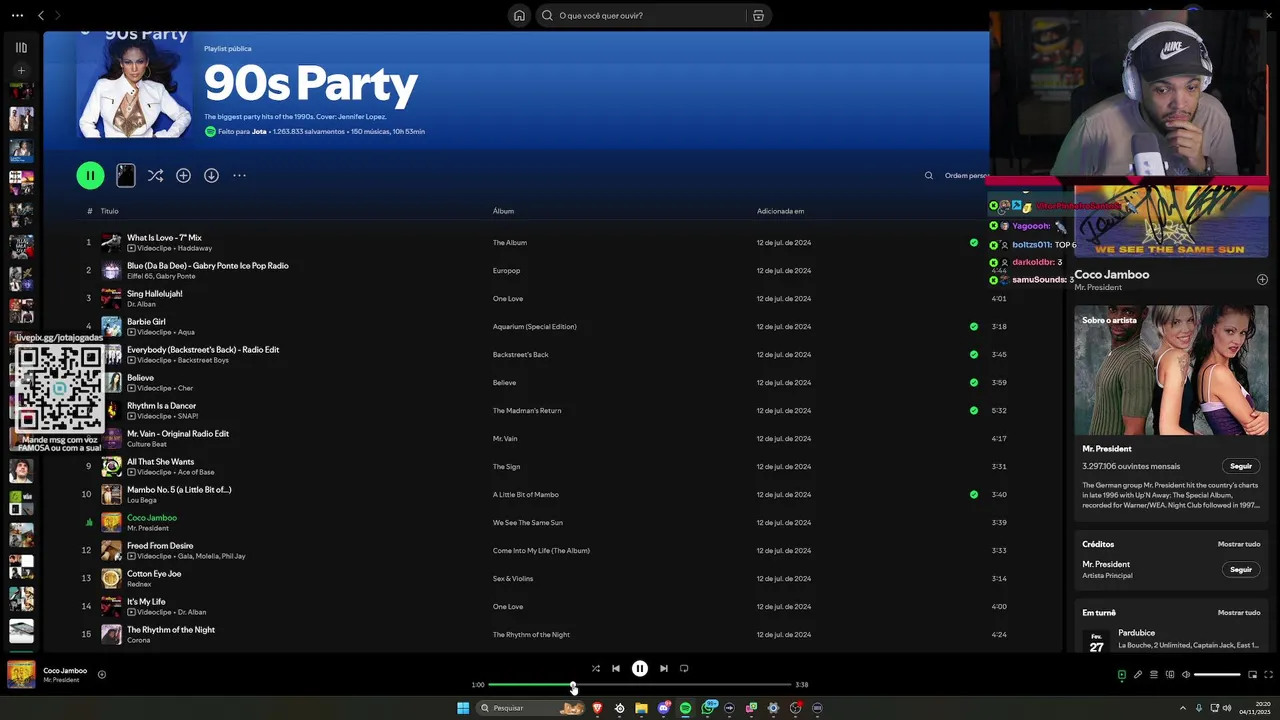Sort tracks by 'Adicionada em' column

pos(780,211)
